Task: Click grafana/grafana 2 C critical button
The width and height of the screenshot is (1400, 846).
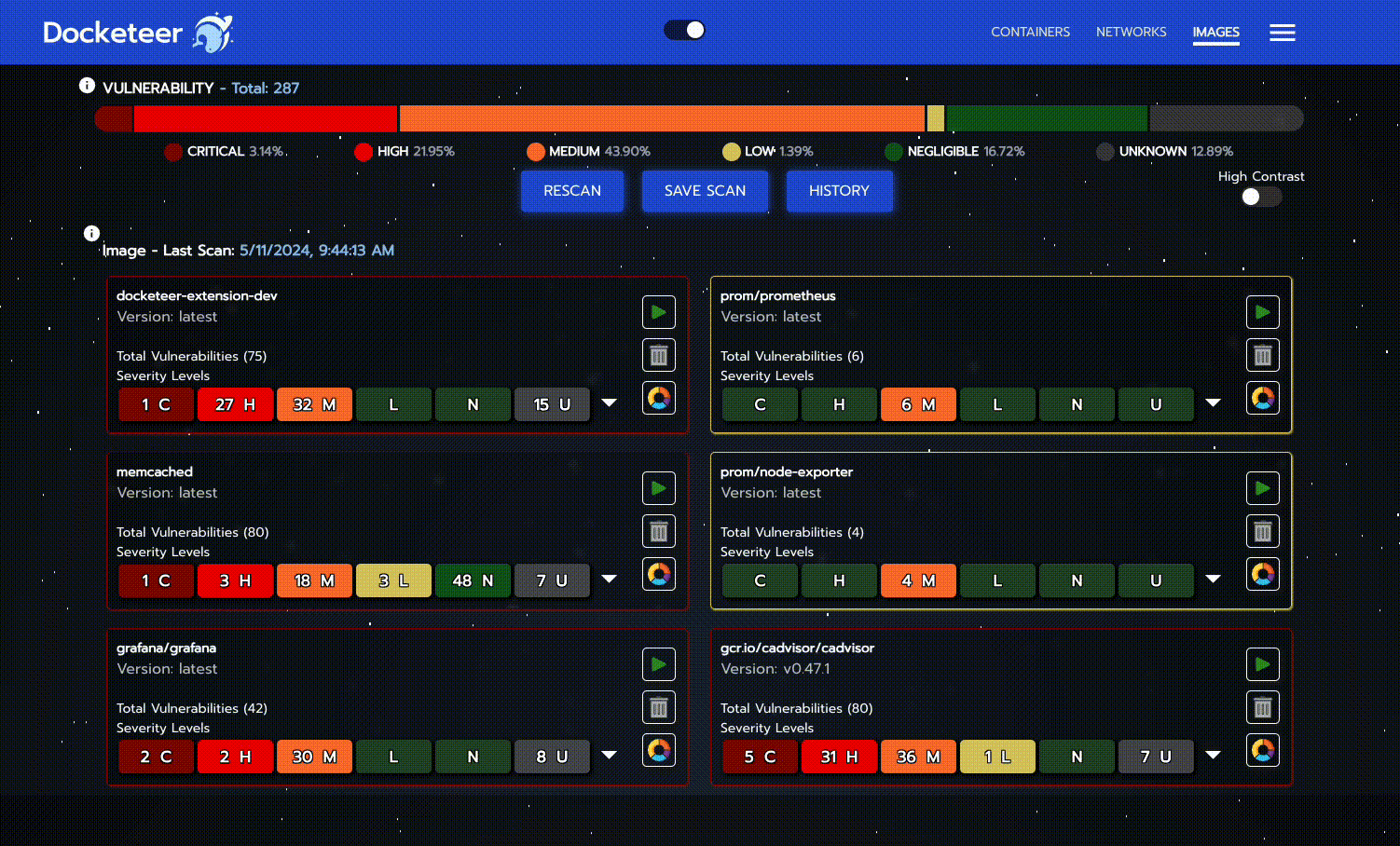Action: (156, 757)
